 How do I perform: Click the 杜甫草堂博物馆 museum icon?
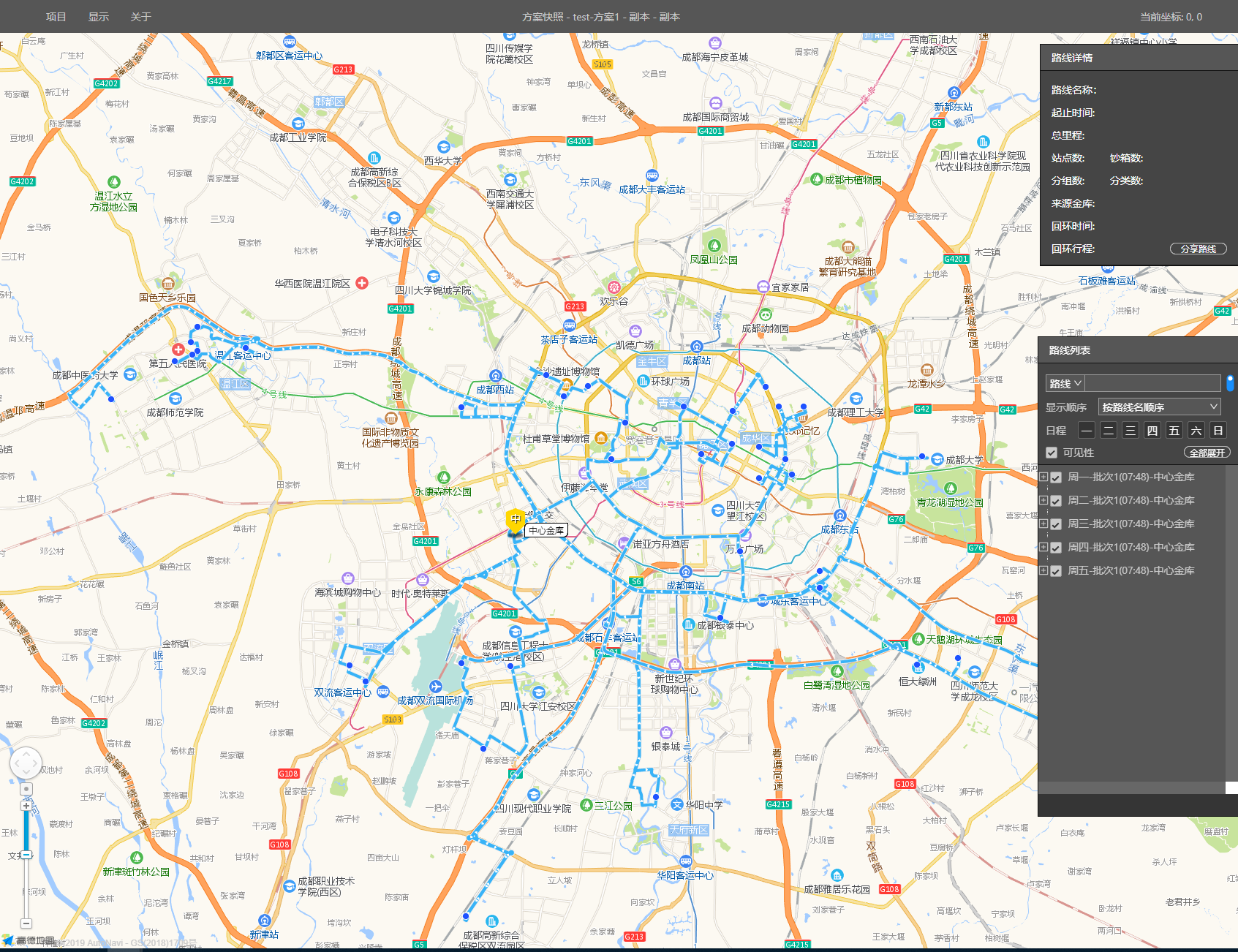600,438
